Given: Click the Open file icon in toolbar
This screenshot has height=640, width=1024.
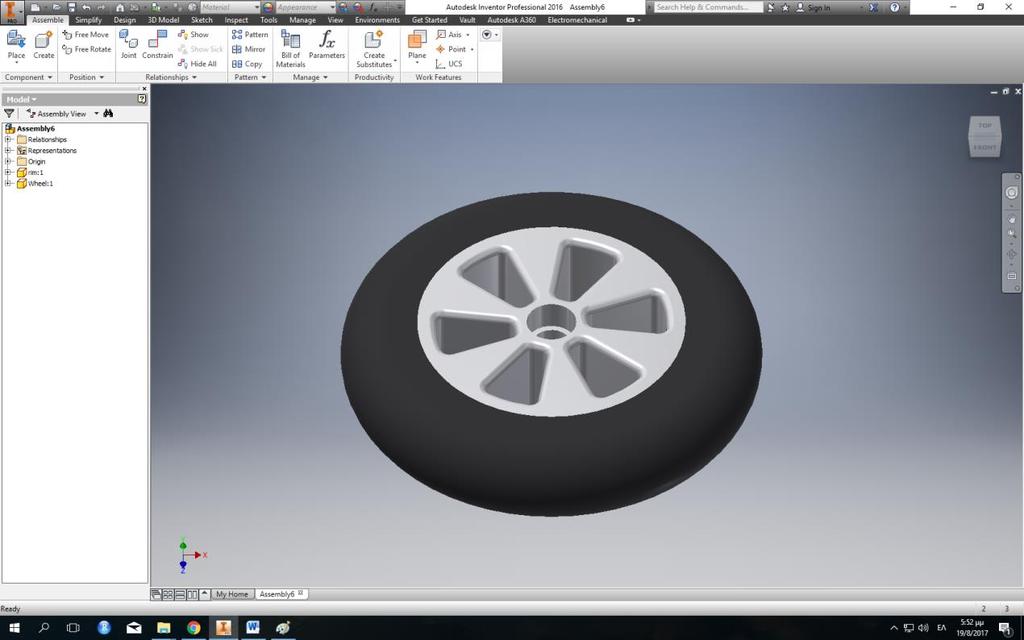Looking at the screenshot, I should [57, 7].
